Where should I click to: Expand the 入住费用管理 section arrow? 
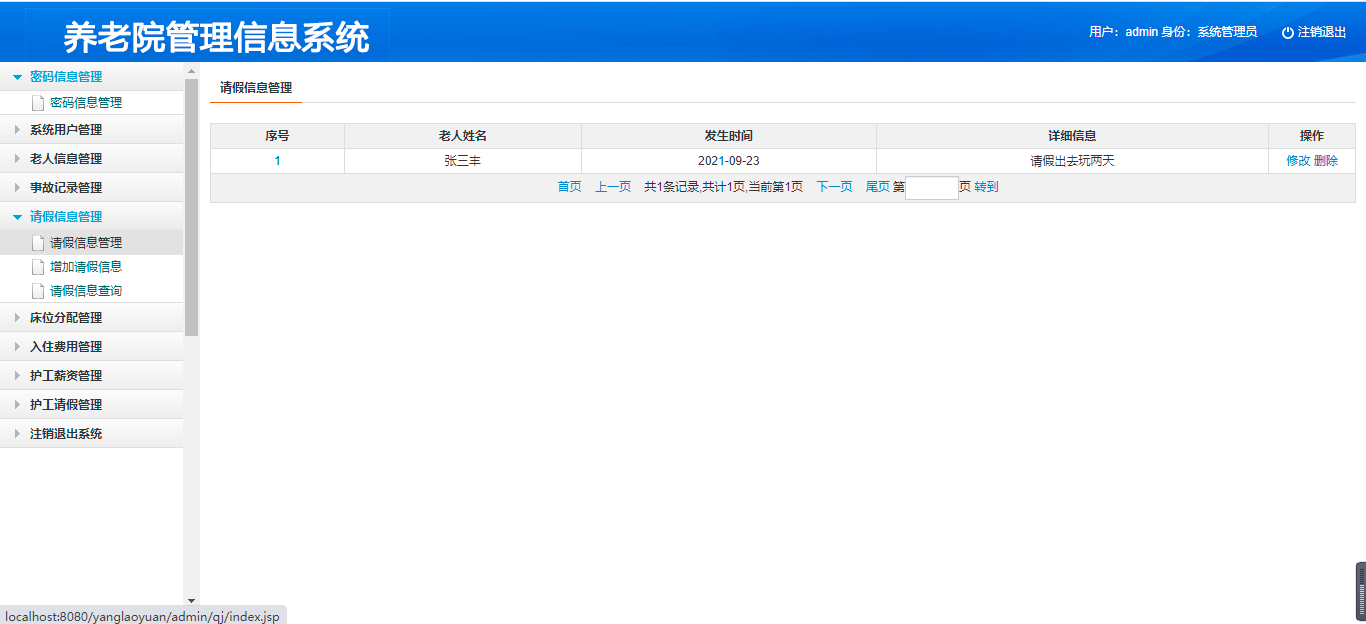(x=17, y=347)
